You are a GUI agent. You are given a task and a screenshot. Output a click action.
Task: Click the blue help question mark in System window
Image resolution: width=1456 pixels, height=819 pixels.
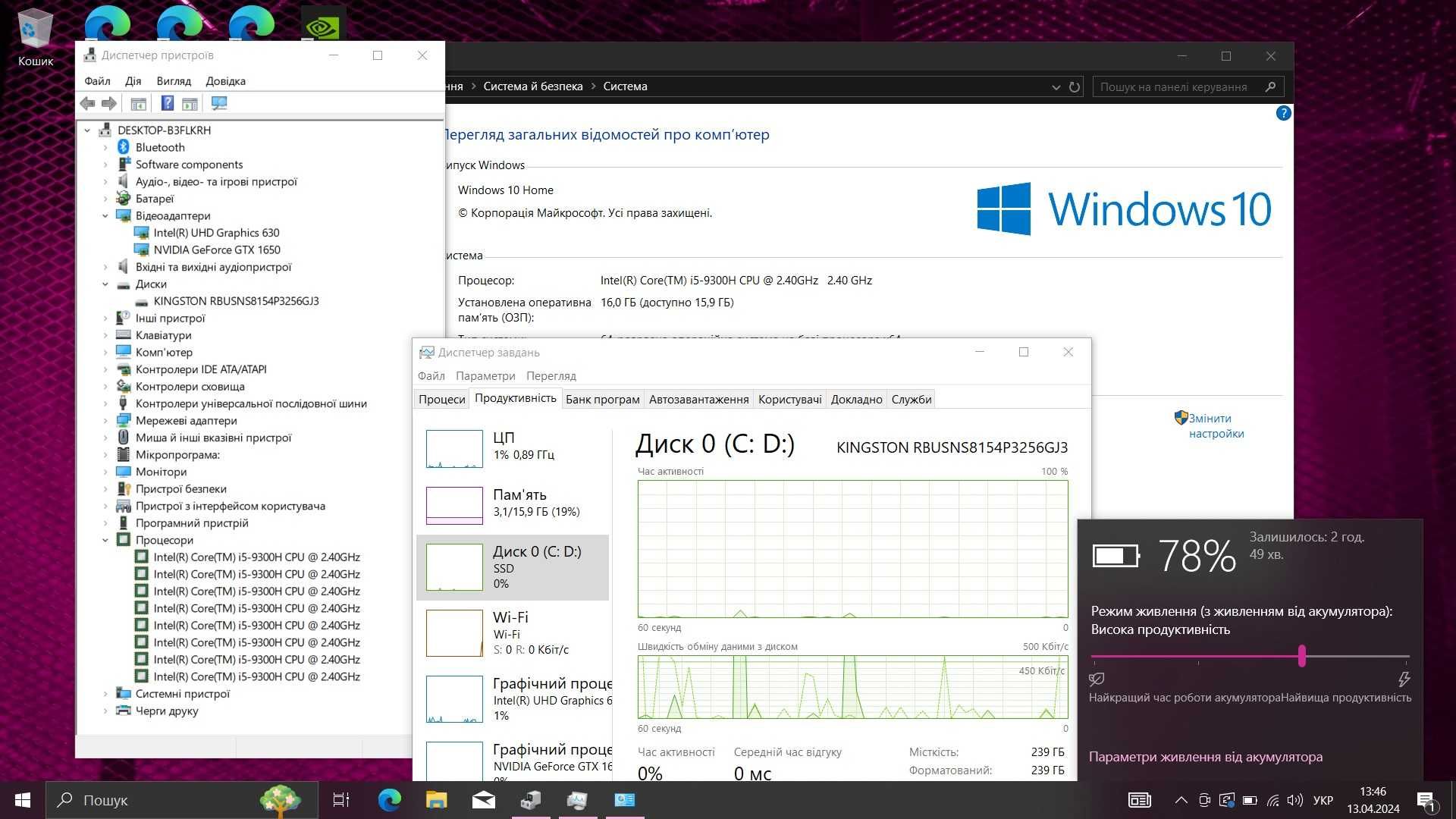[1283, 113]
